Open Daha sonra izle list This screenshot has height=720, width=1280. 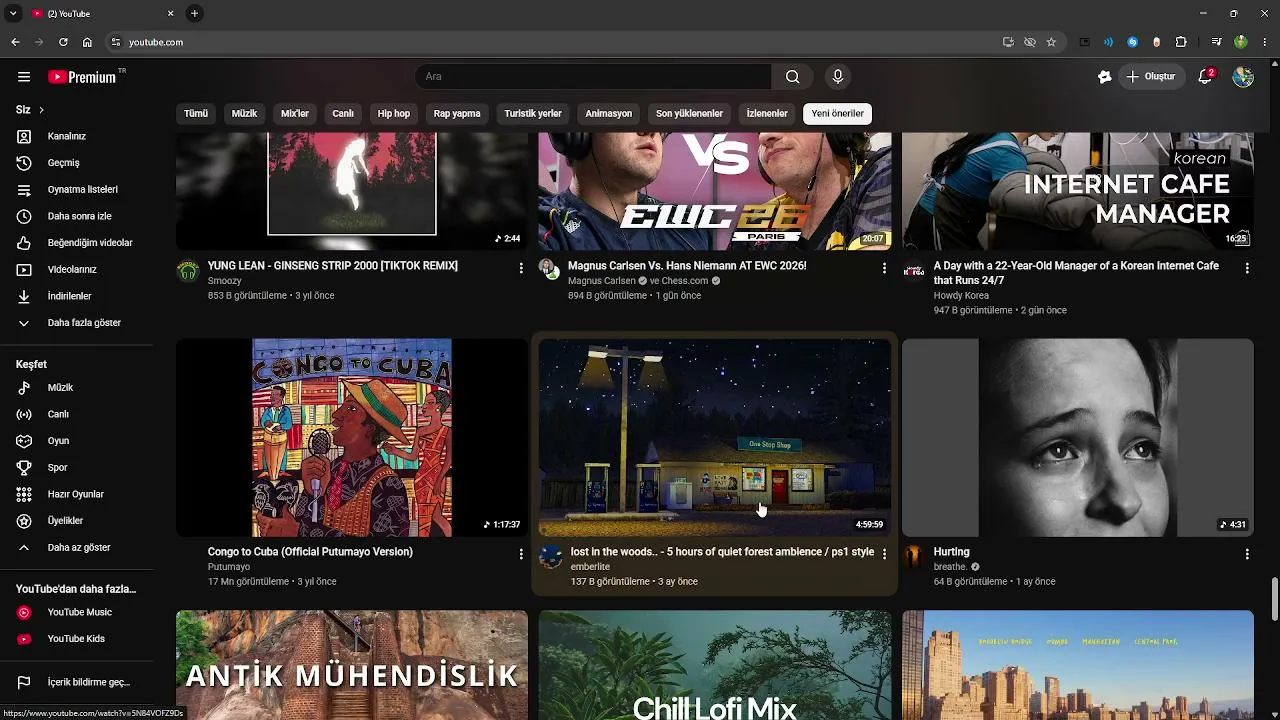[77, 216]
